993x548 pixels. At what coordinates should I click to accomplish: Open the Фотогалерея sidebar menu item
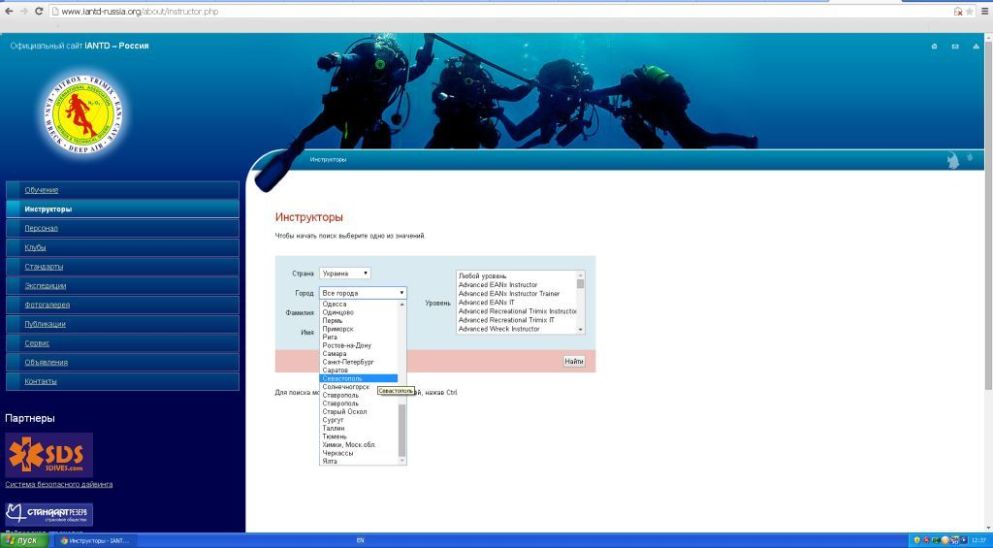(122, 305)
